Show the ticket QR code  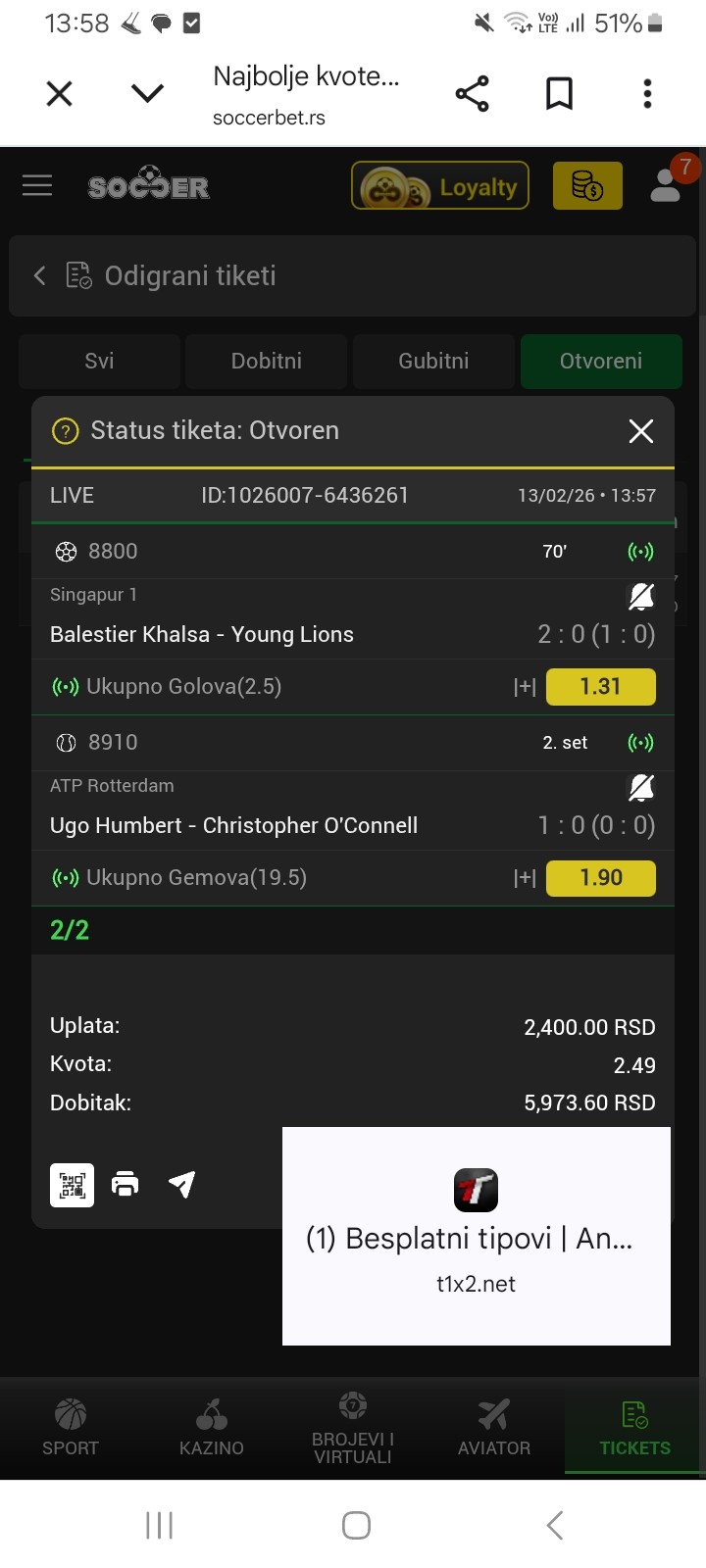coord(73,1185)
